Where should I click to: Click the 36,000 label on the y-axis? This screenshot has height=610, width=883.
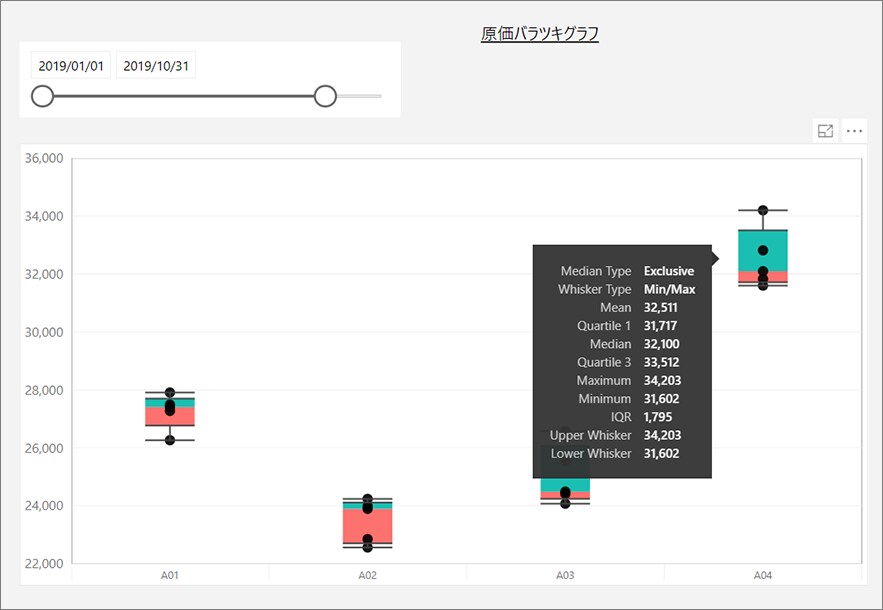(42, 158)
